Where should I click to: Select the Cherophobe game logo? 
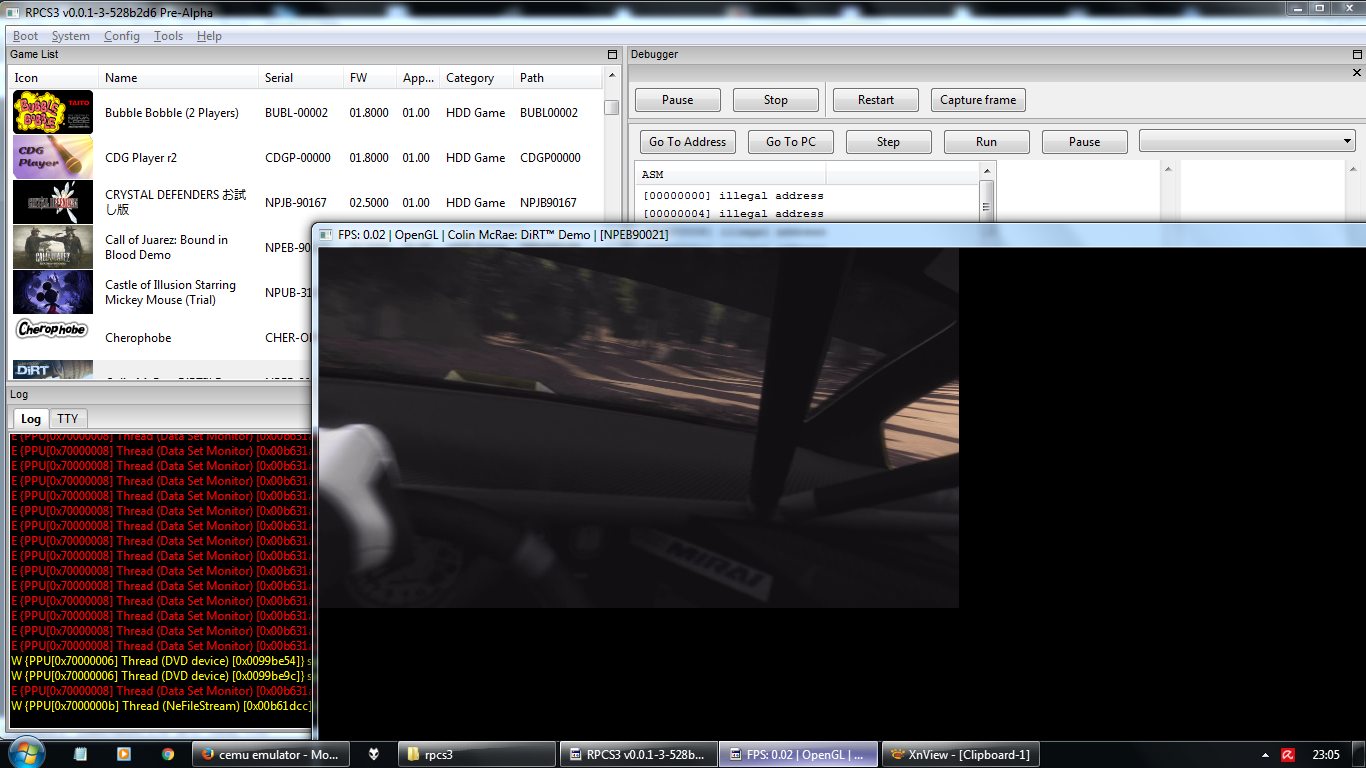(53, 330)
